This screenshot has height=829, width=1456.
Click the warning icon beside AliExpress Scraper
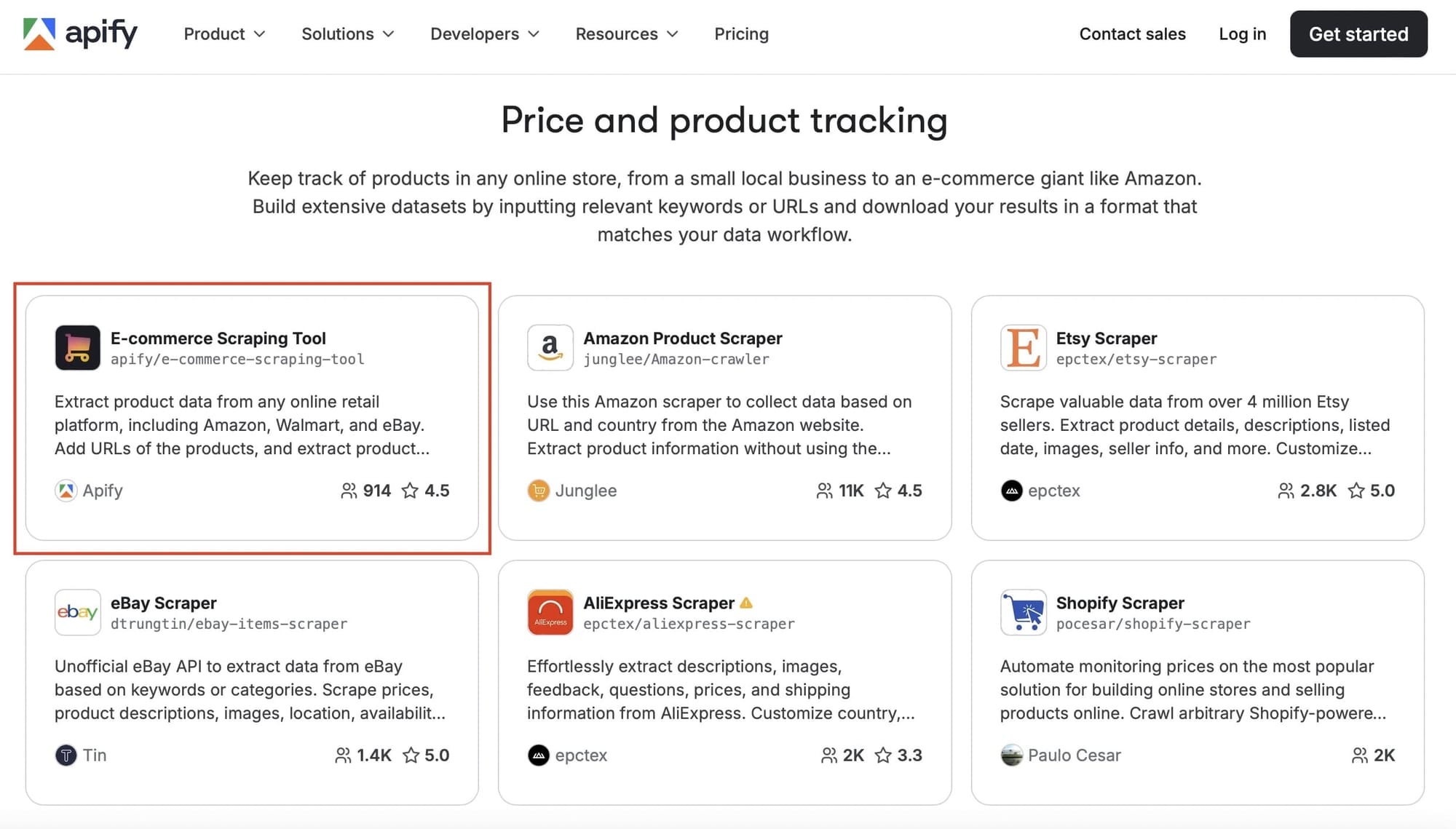coord(746,603)
